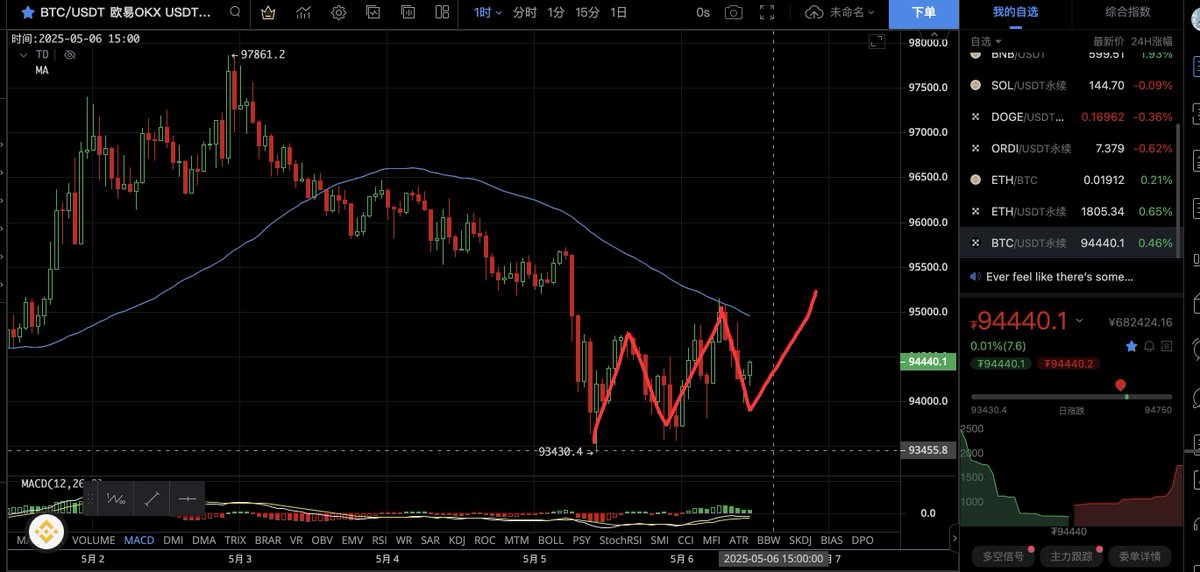The width and height of the screenshot is (1200, 572).
Task: Switch to 15分 interval
Action: [x=587, y=13]
